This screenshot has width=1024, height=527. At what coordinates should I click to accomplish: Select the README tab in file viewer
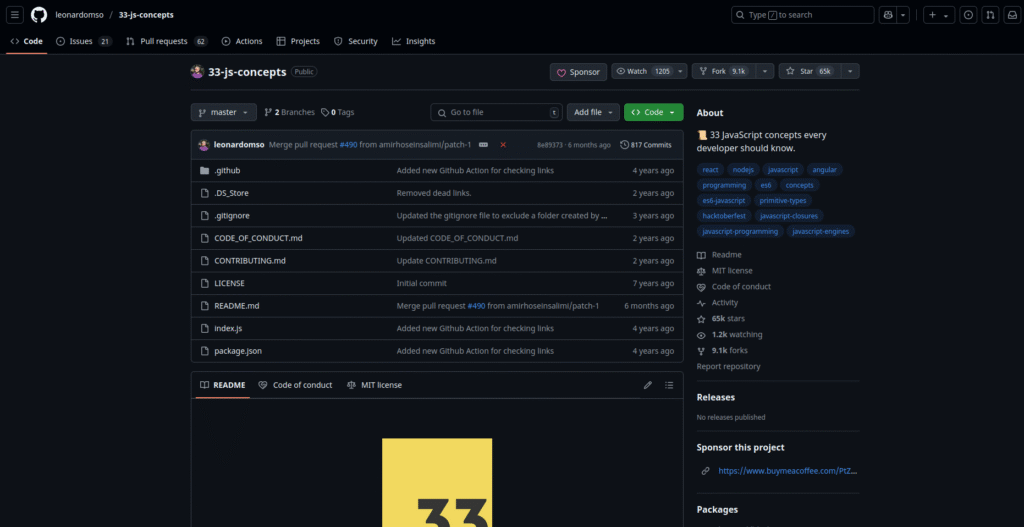[223, 385]
